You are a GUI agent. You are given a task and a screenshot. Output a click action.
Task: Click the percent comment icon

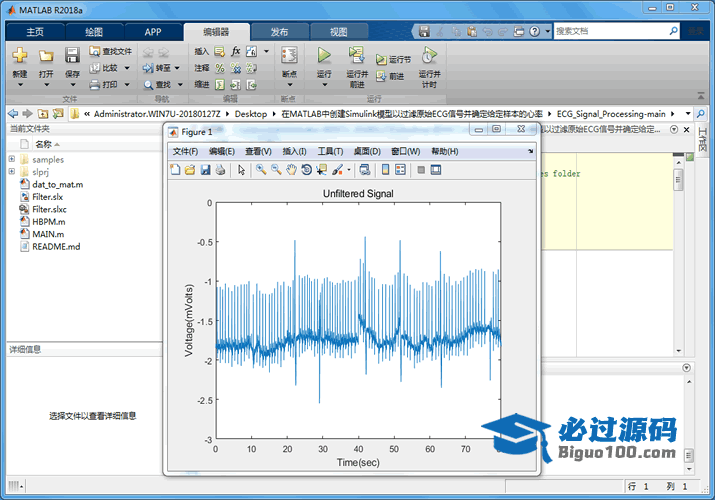click(220, 68)
